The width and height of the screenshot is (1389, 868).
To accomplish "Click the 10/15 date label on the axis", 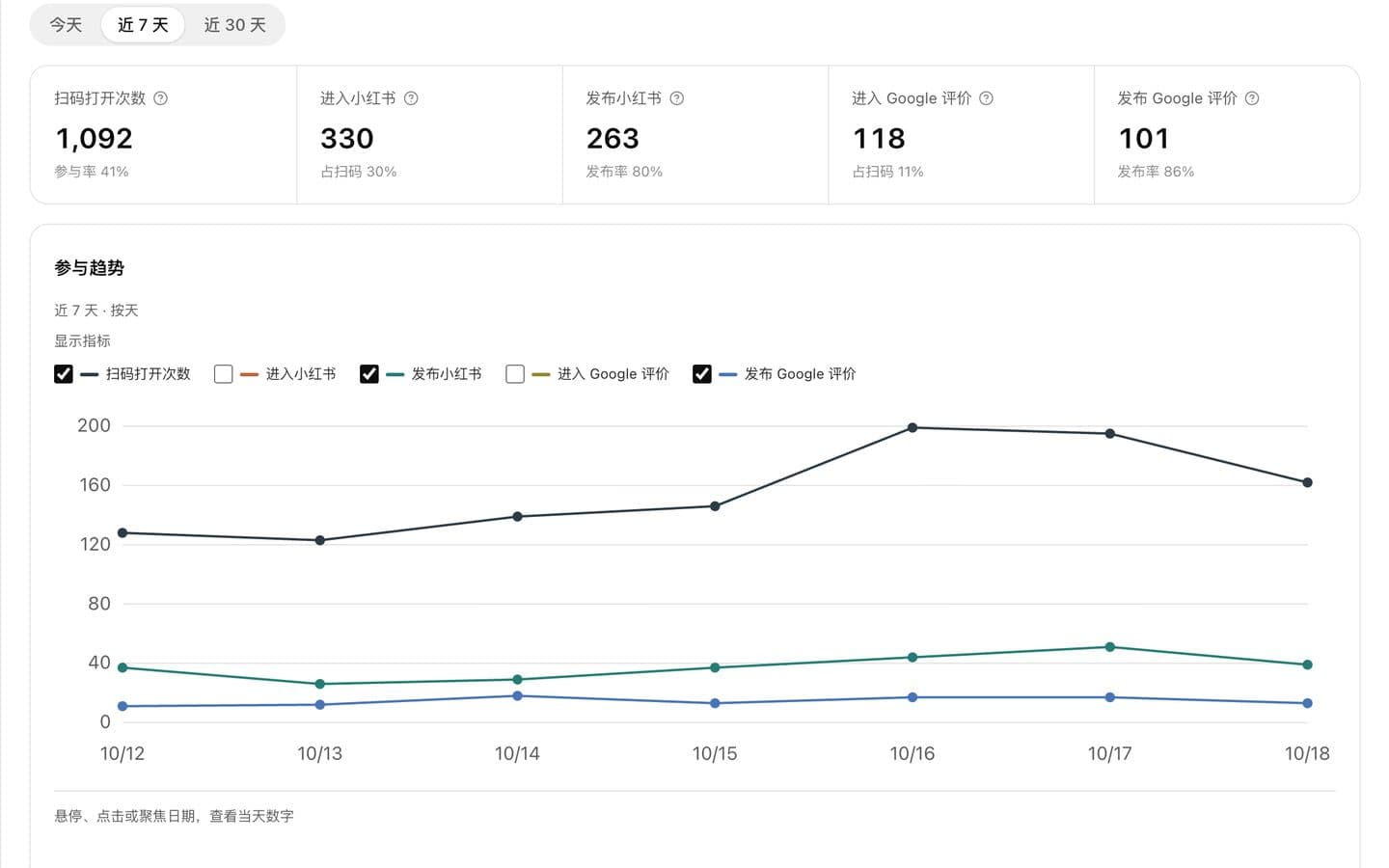I will (x=715, y=754).
